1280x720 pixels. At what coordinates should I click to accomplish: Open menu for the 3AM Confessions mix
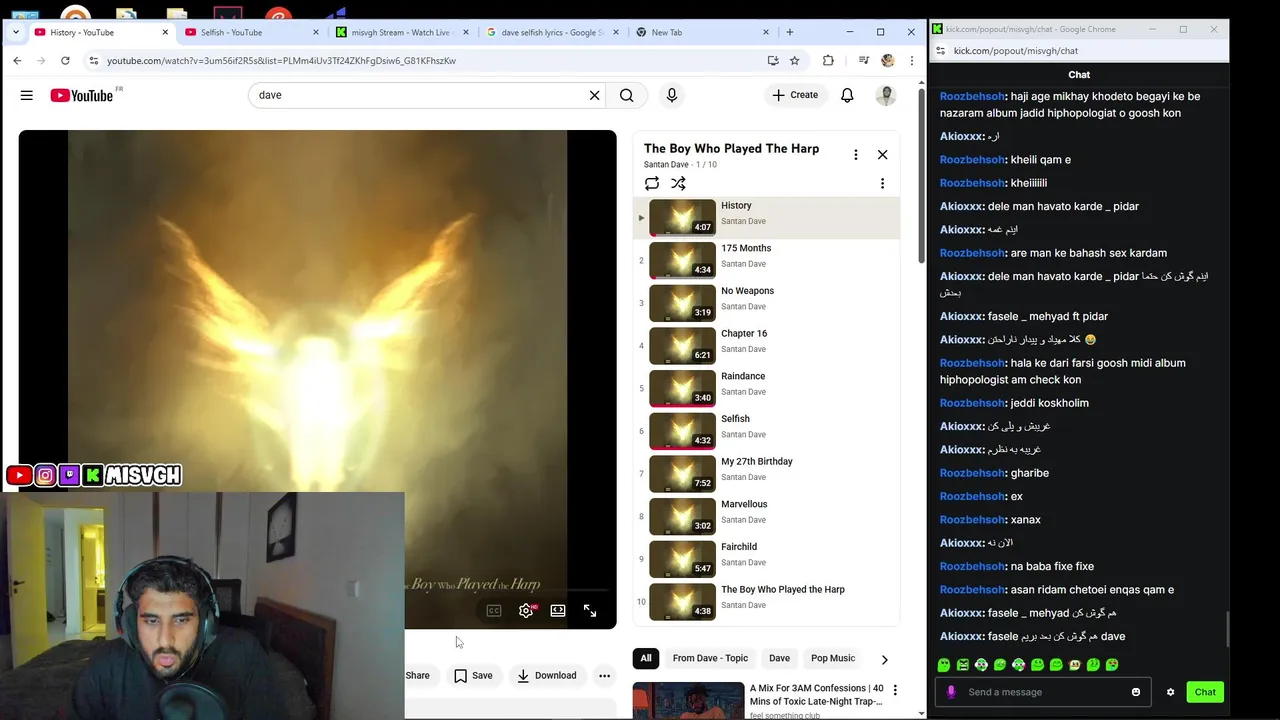[895, 690]
